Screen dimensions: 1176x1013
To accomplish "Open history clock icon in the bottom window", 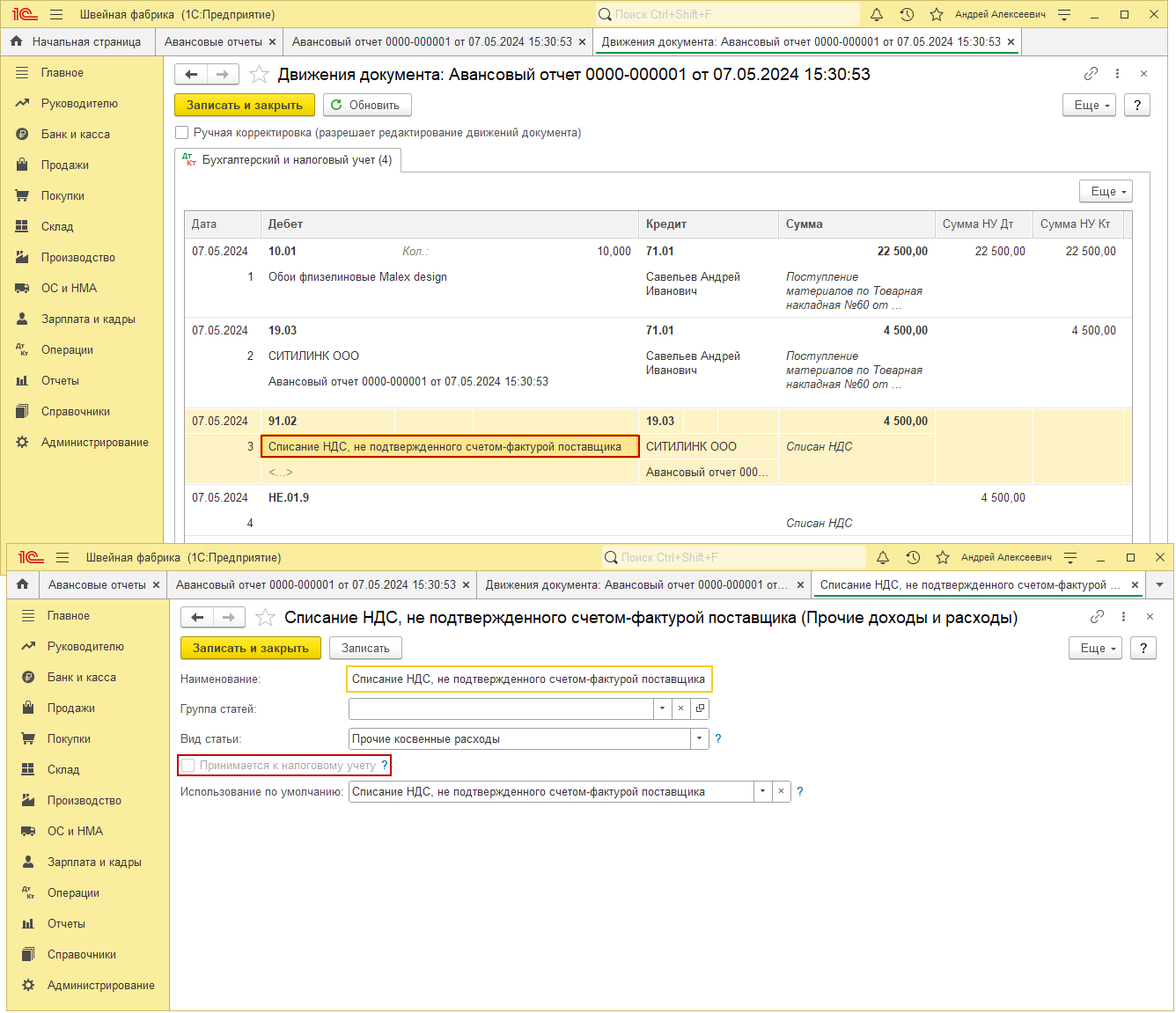I will tap(913, 557).
